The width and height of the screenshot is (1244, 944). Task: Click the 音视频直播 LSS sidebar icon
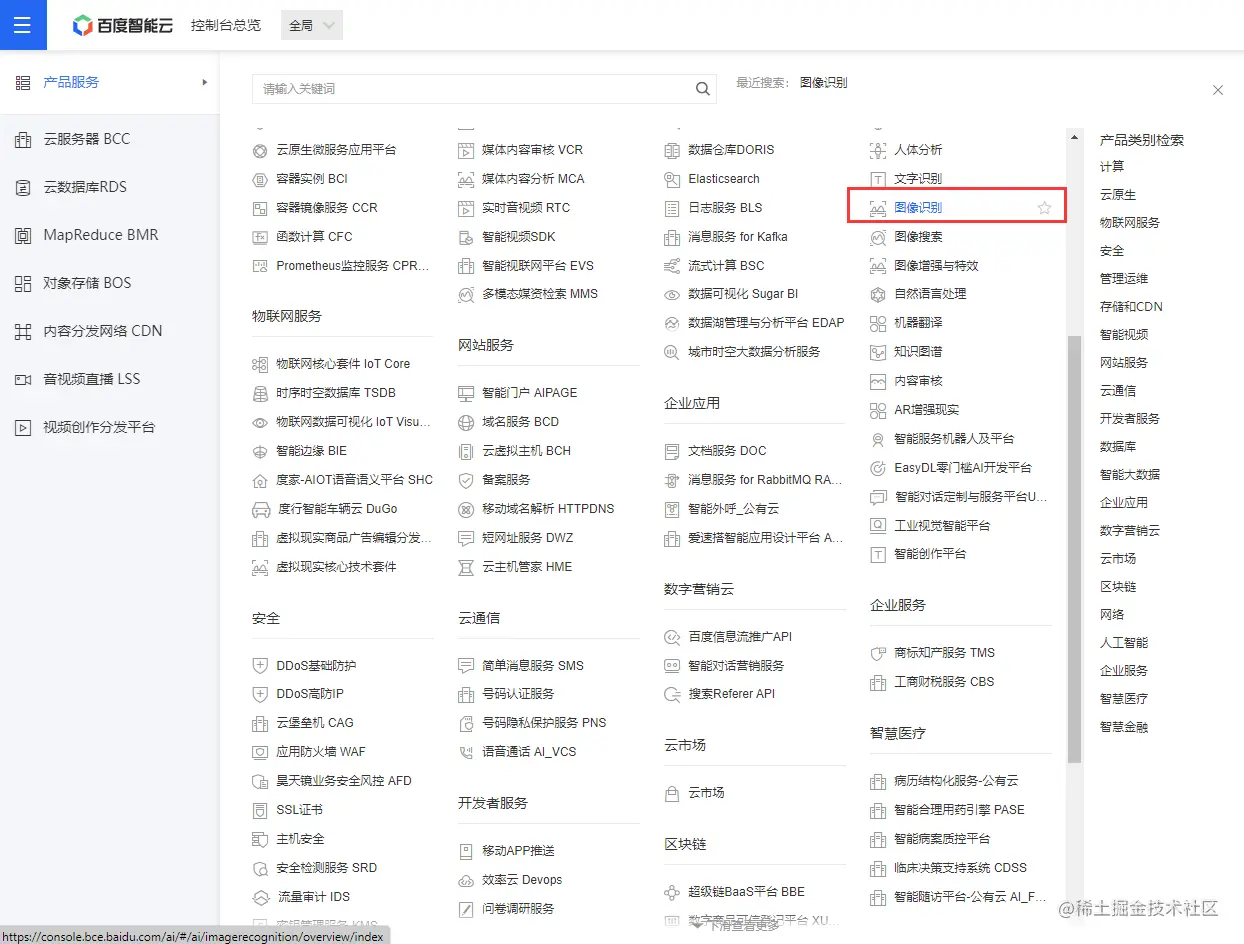coord(23,379)
